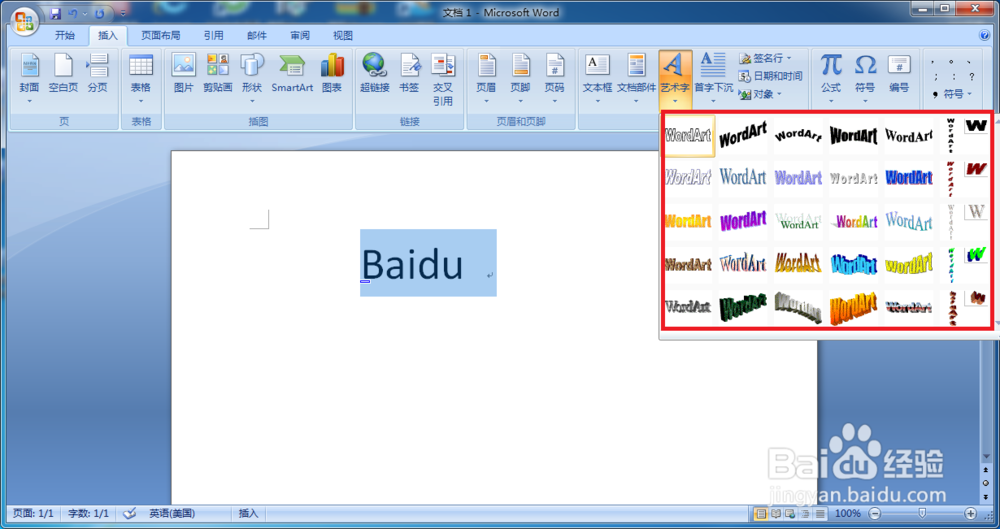The width and height of the screenshot is (1000, 529).
Task: Click zoom in plus button
Action: (971, 513)
